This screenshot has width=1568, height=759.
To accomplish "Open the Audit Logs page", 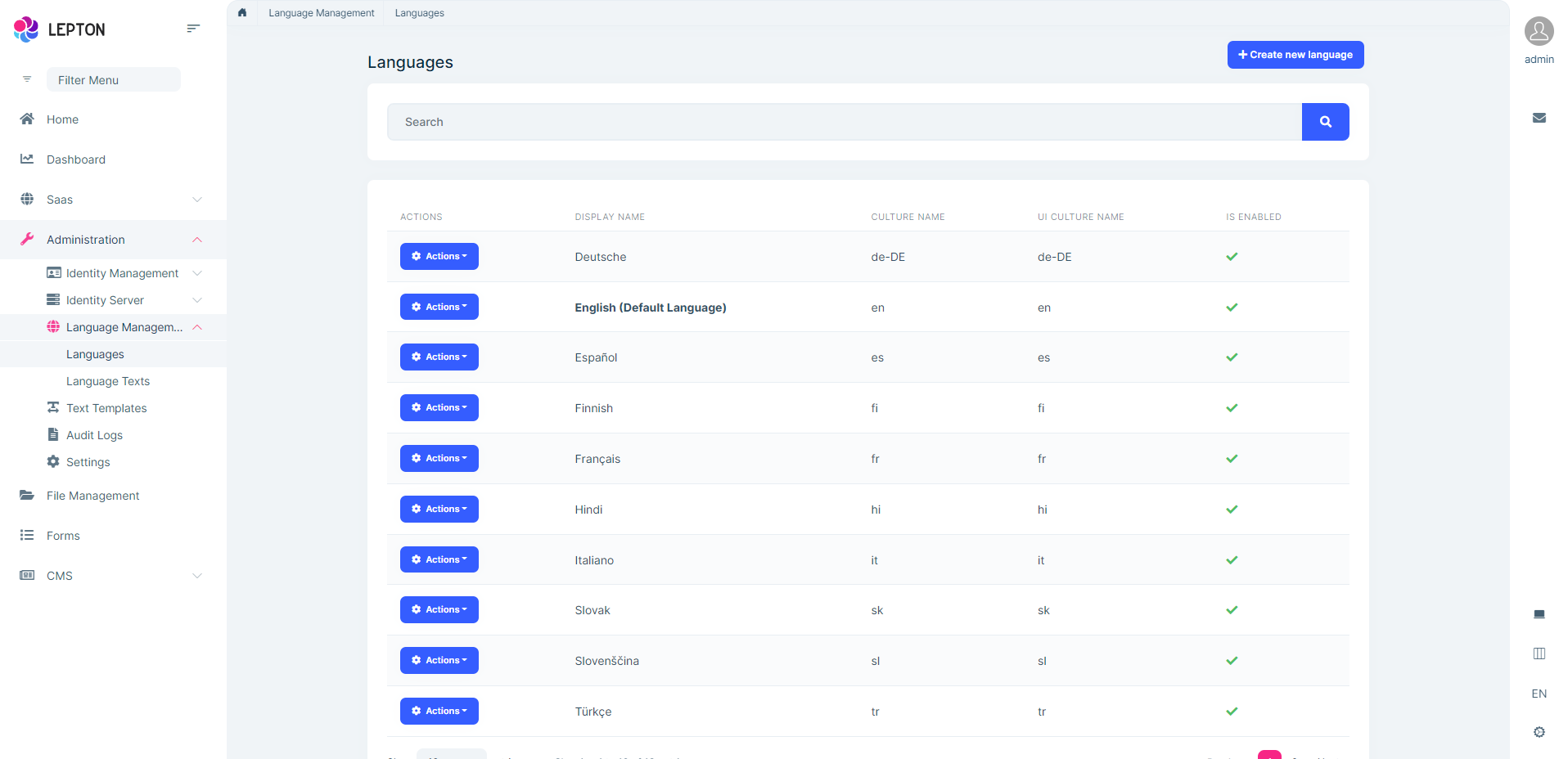I will click(93, 434).
